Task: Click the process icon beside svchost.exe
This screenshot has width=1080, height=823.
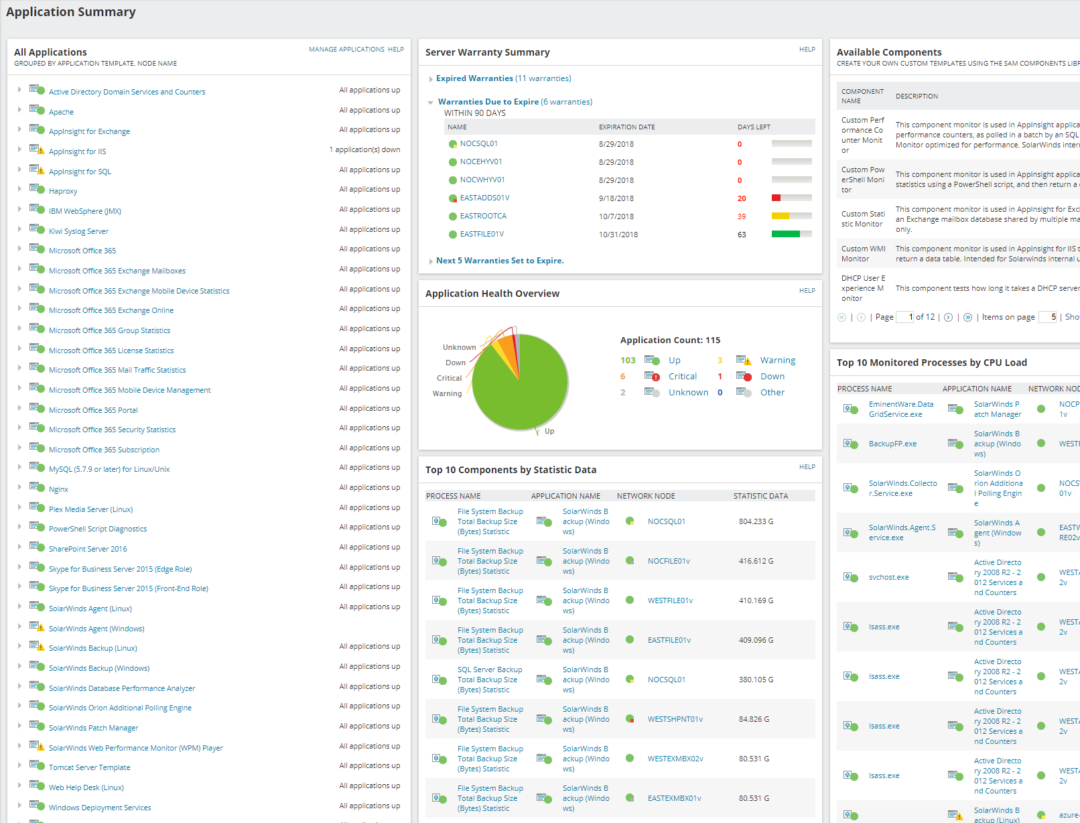Action: [851, 577]
